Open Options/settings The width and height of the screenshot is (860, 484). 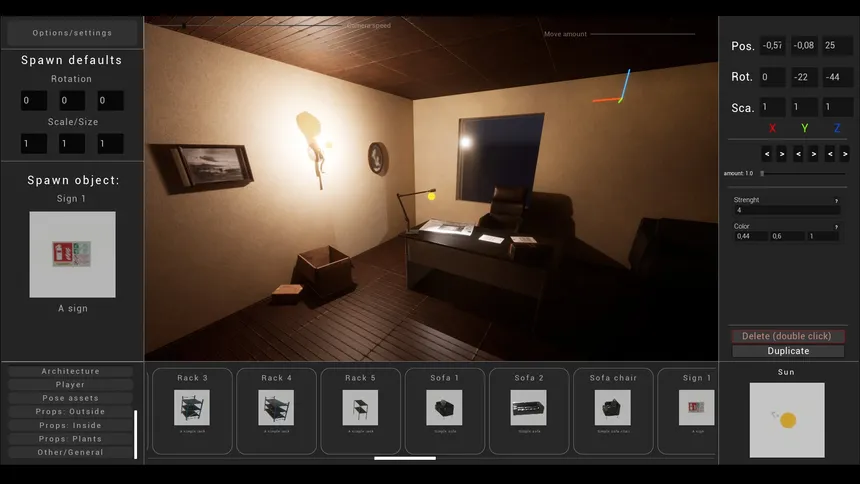[x=72, y=33]
